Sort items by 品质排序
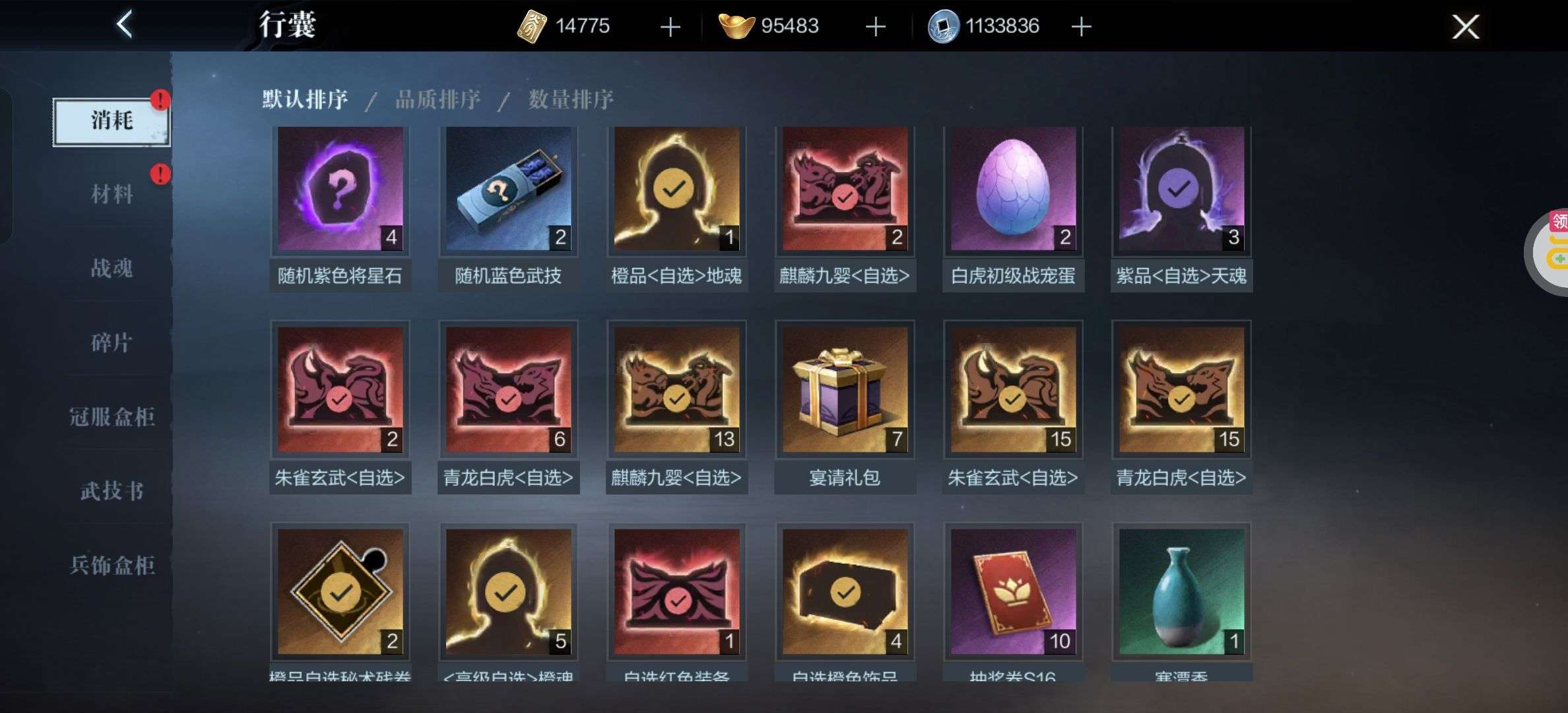This screenshot has height=713, width=1568. [438, 100]
